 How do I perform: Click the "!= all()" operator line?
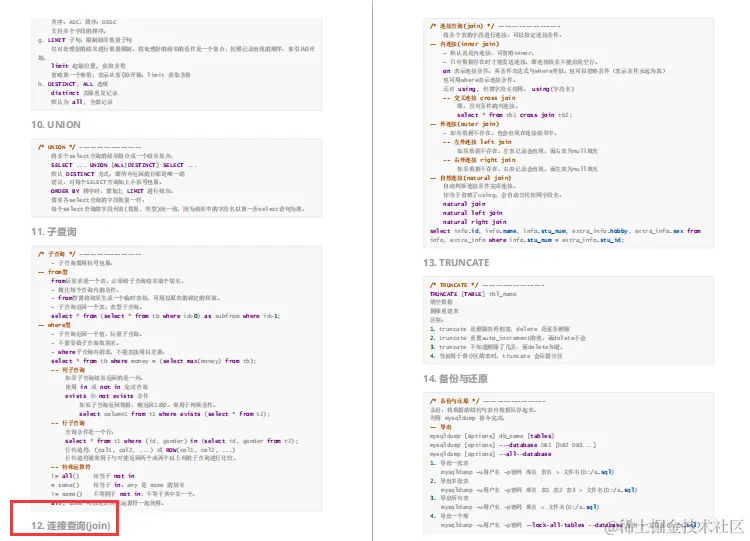[x=93, y=476]
